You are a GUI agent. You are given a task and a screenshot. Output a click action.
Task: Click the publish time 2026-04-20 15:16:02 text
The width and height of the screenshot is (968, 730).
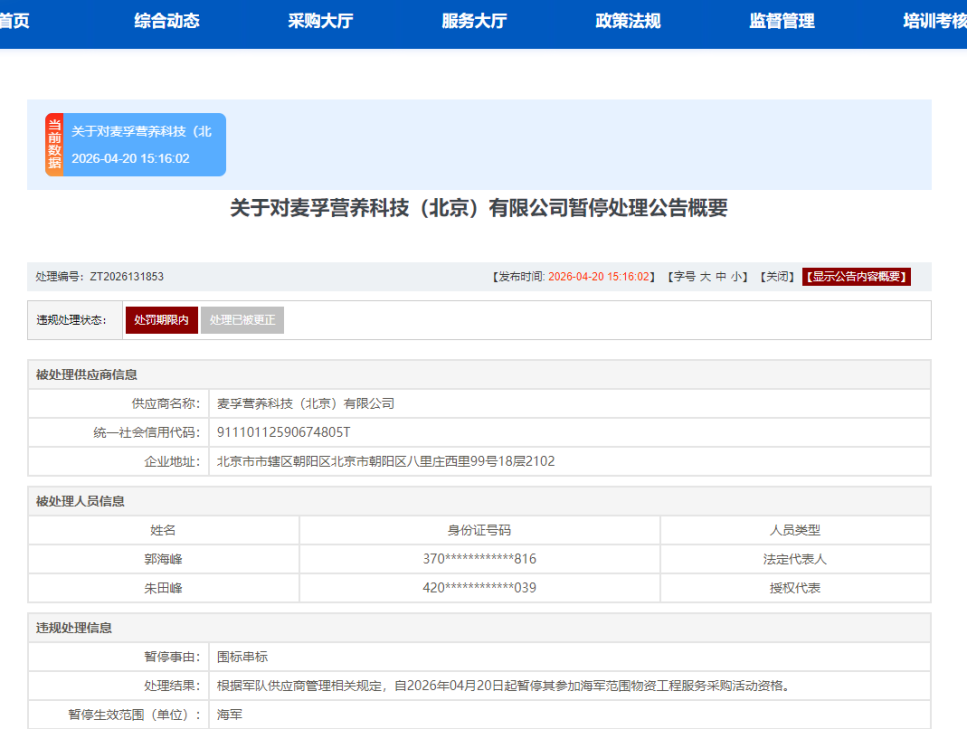click(x=600, y=277)
